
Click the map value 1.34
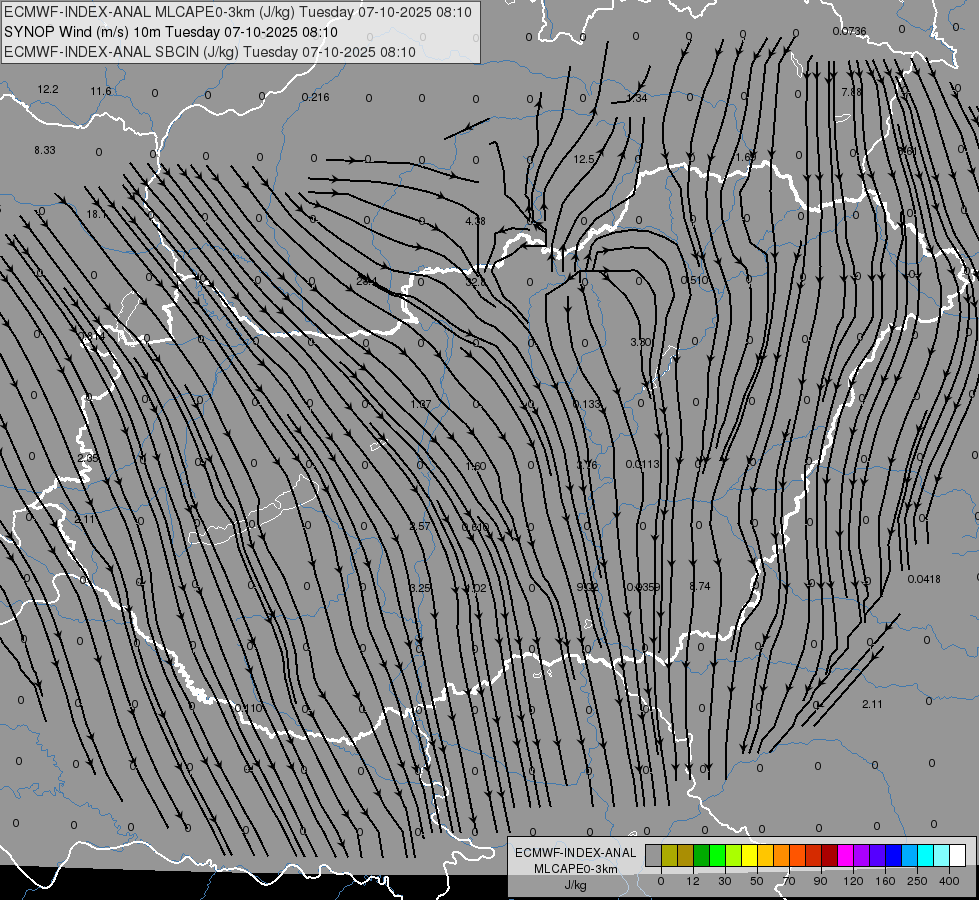tap(637, 98)
